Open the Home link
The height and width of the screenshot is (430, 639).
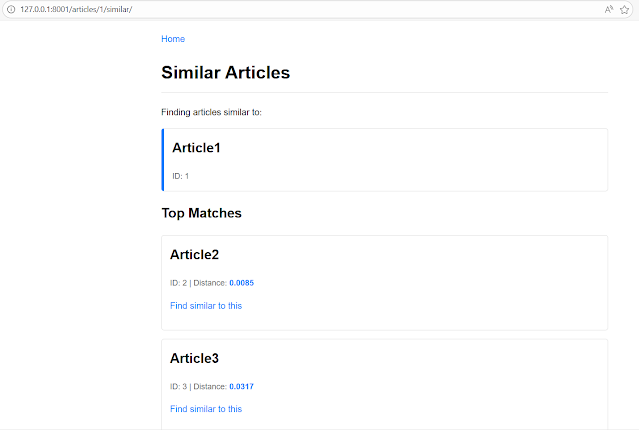(x=173, y=39)
